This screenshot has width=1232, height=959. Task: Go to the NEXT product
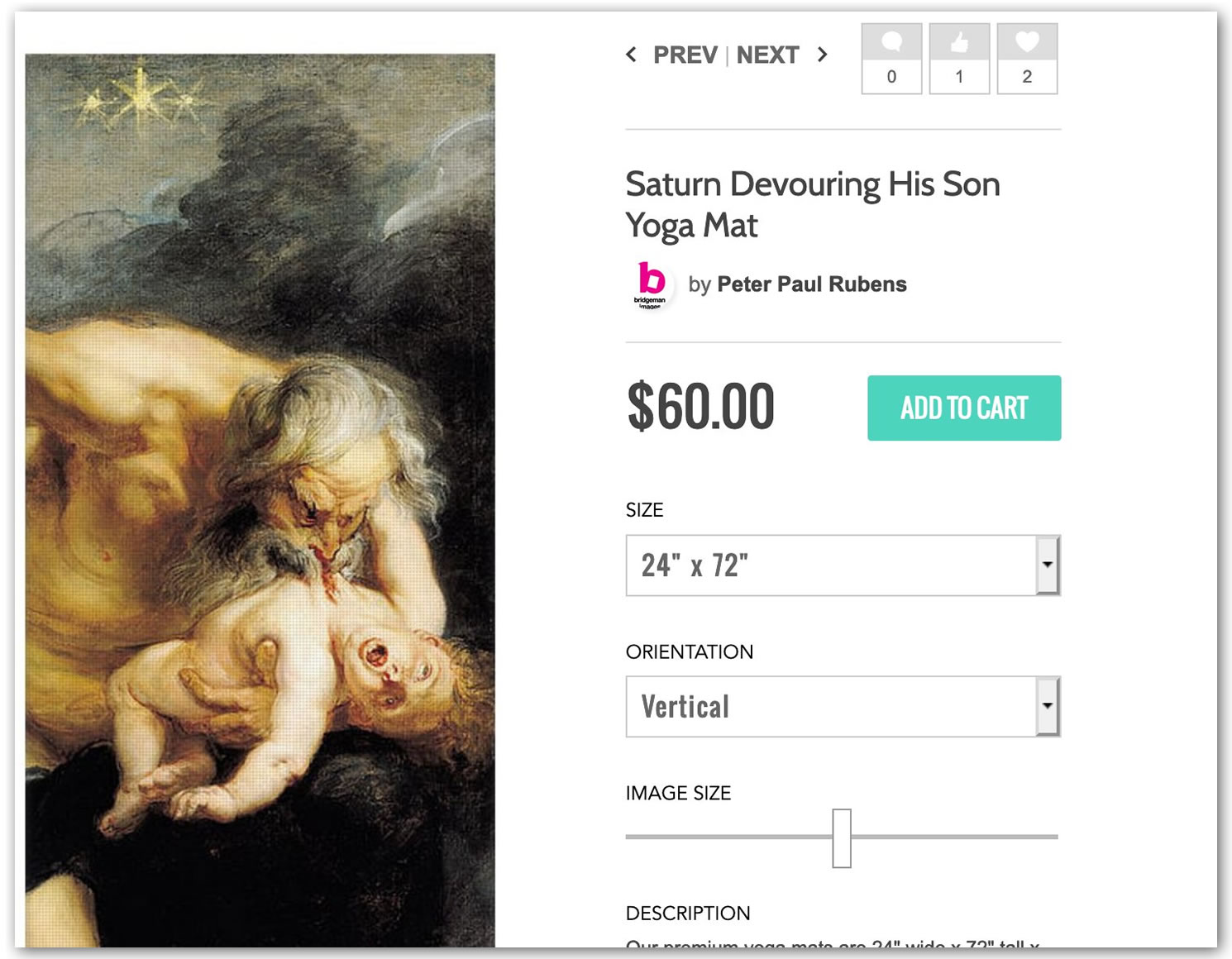coord(767,55)
